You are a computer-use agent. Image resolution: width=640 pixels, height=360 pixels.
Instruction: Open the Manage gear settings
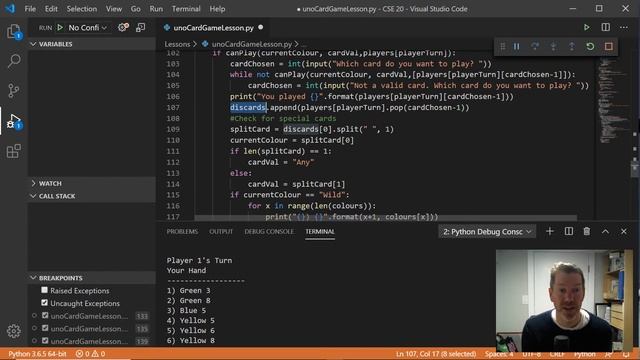pos(13,331)
